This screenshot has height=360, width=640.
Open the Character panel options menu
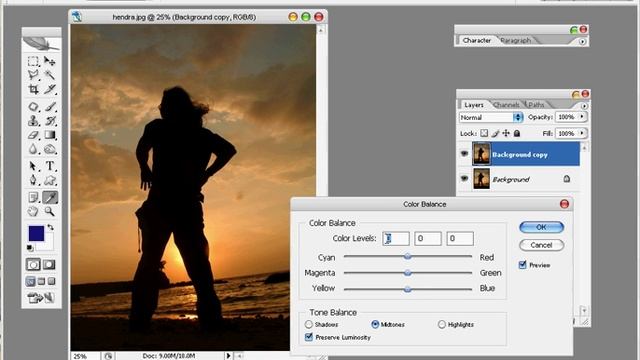[x=582, y=41]
